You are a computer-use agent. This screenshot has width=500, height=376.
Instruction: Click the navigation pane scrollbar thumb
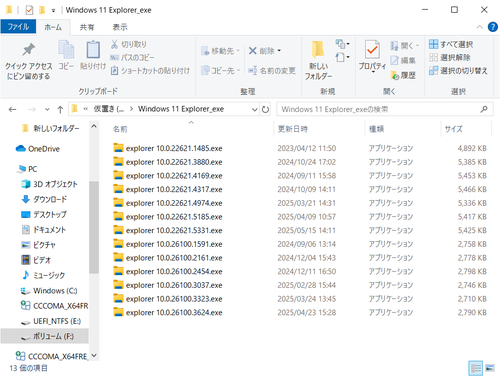tap(94, 227)
